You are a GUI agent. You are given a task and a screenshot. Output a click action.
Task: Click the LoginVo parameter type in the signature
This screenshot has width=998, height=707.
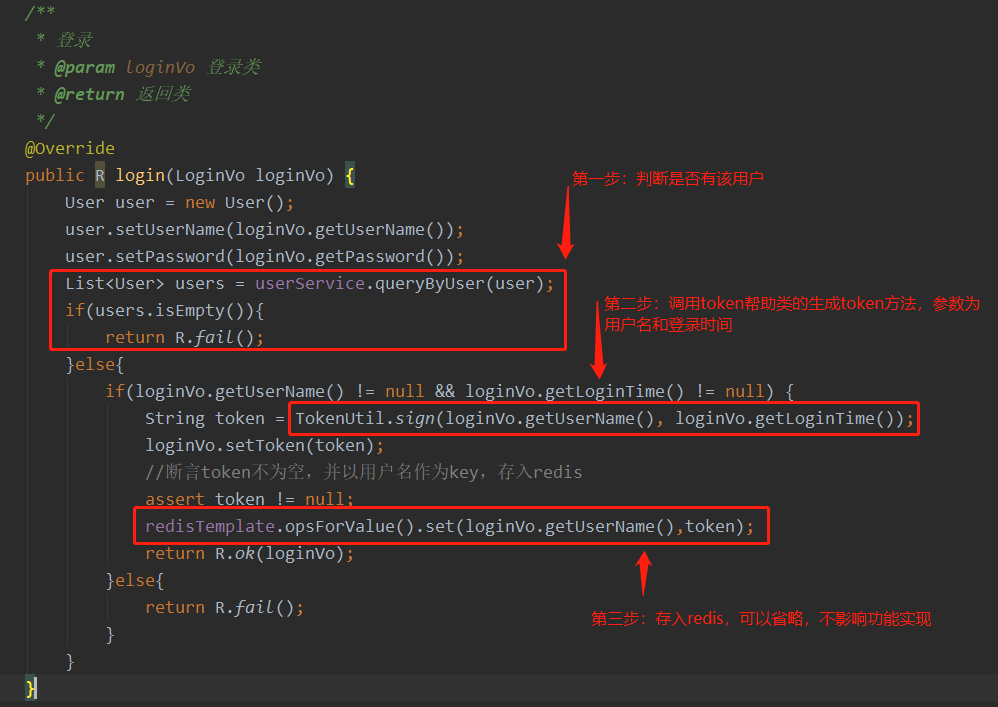(210, 176)
